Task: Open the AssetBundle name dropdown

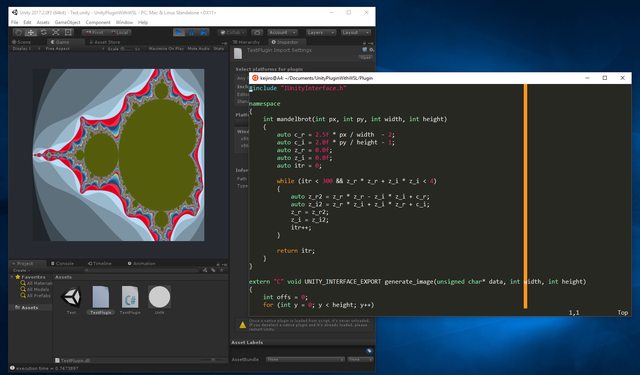Action: point(305,359)
